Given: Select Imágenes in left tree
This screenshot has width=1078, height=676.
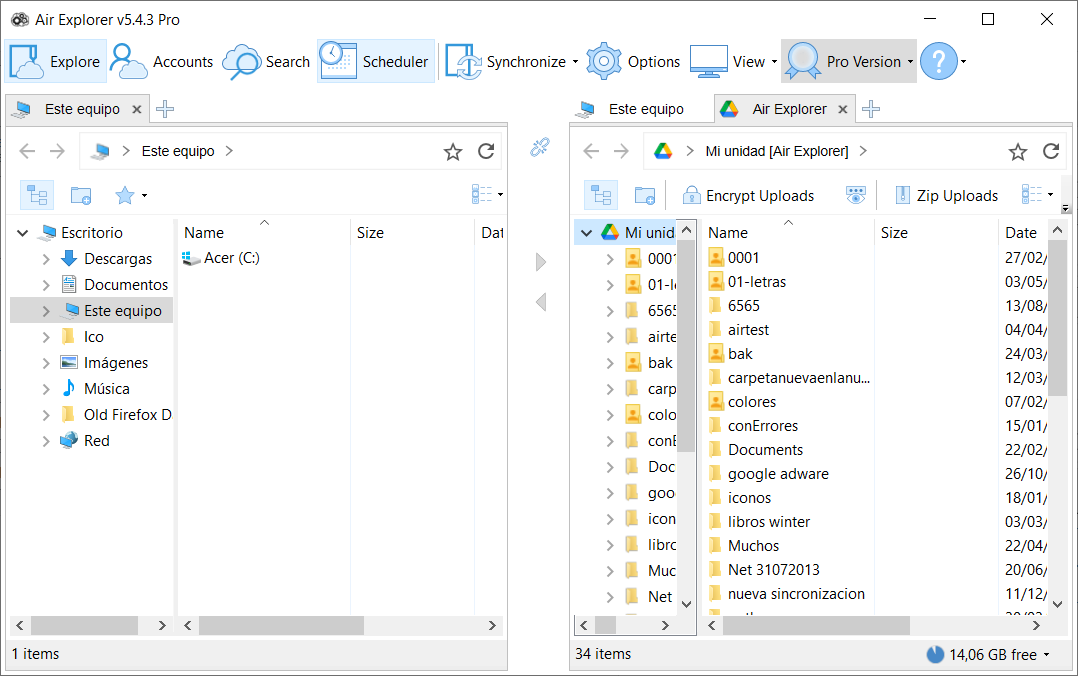Looking at the screenshot, I should coord(116,362).
